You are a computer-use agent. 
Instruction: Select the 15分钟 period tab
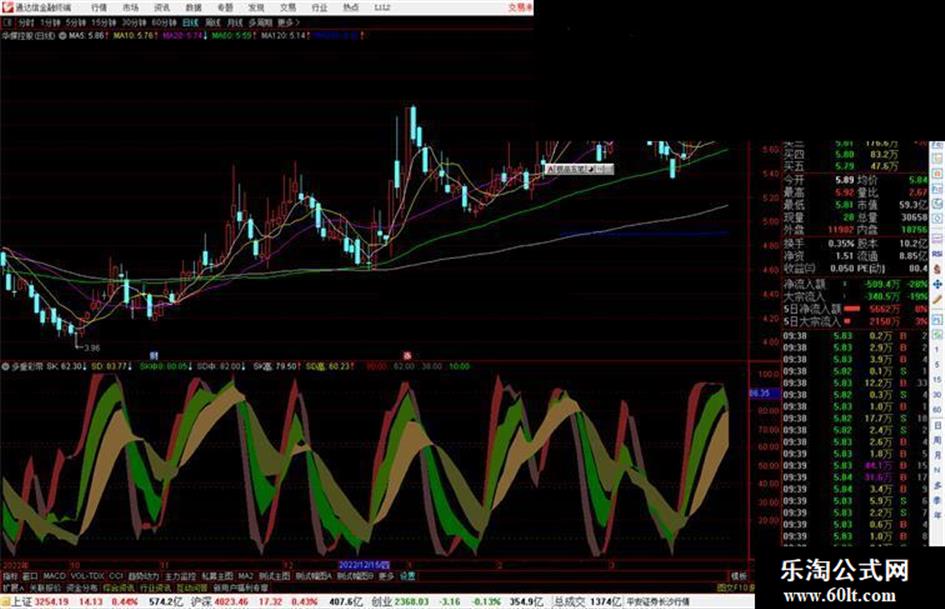click(104, 23)
